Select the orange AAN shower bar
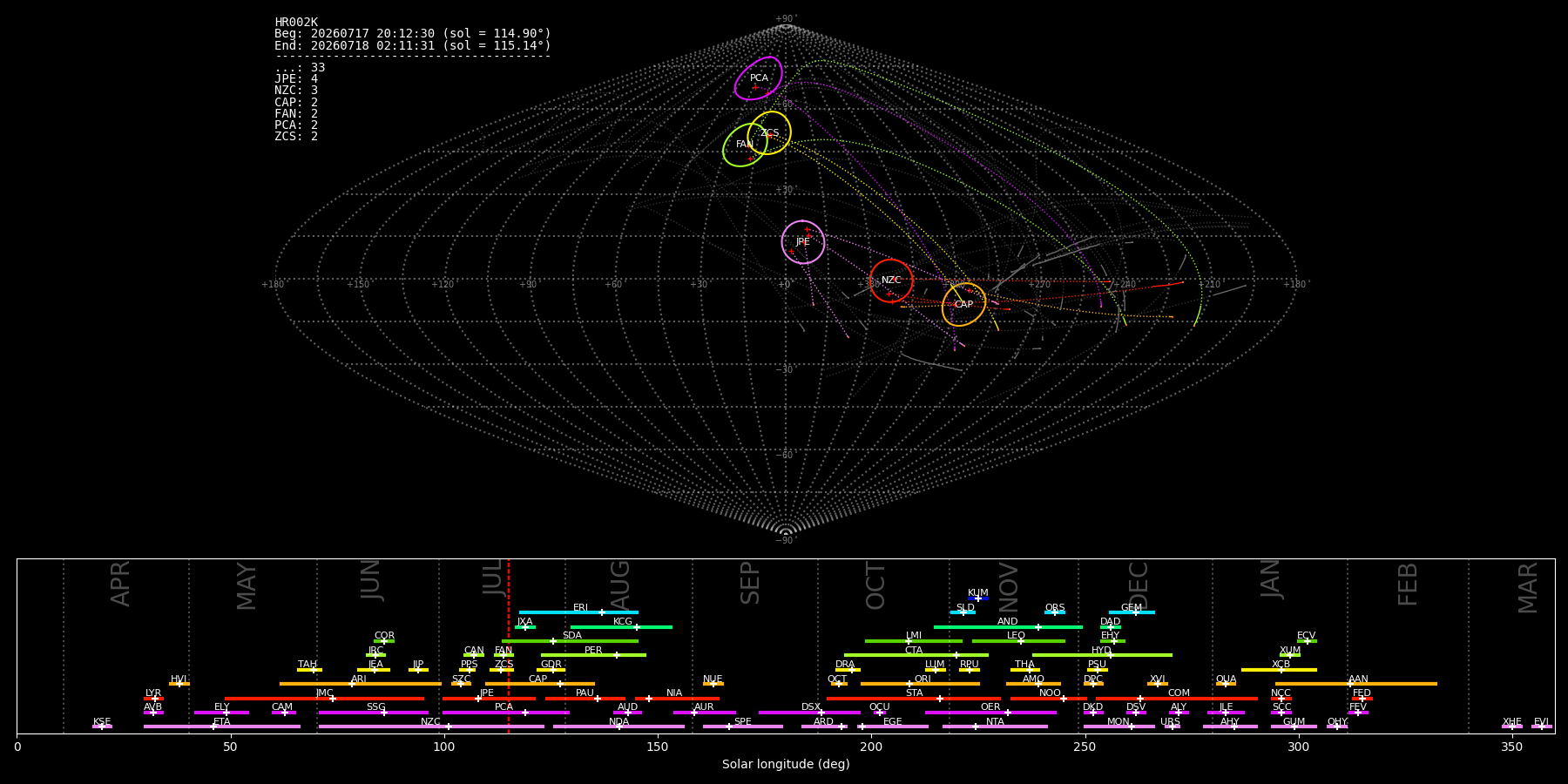Screen dimensions: 1568x784 click(1356, 684)
